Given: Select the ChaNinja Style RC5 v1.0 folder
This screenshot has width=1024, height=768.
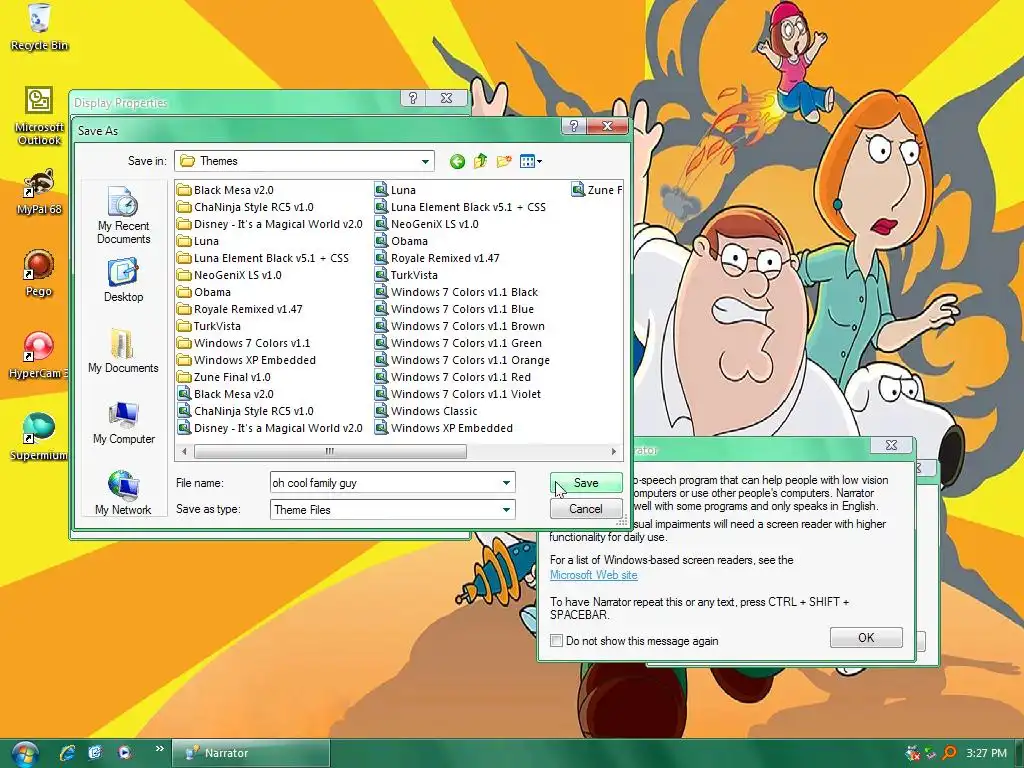Looking at the screenshot, I should (x=246, y=207).
